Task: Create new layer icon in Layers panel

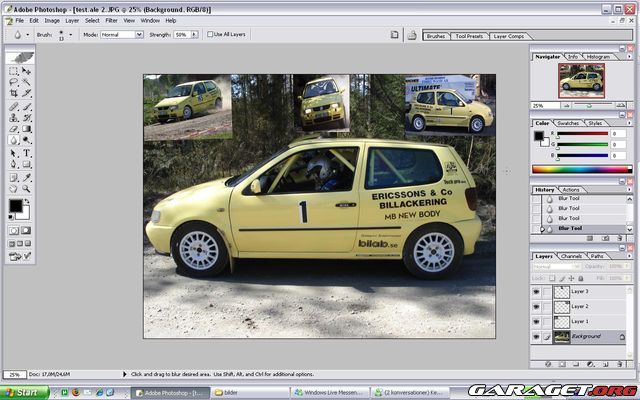Action: (606, 364)
